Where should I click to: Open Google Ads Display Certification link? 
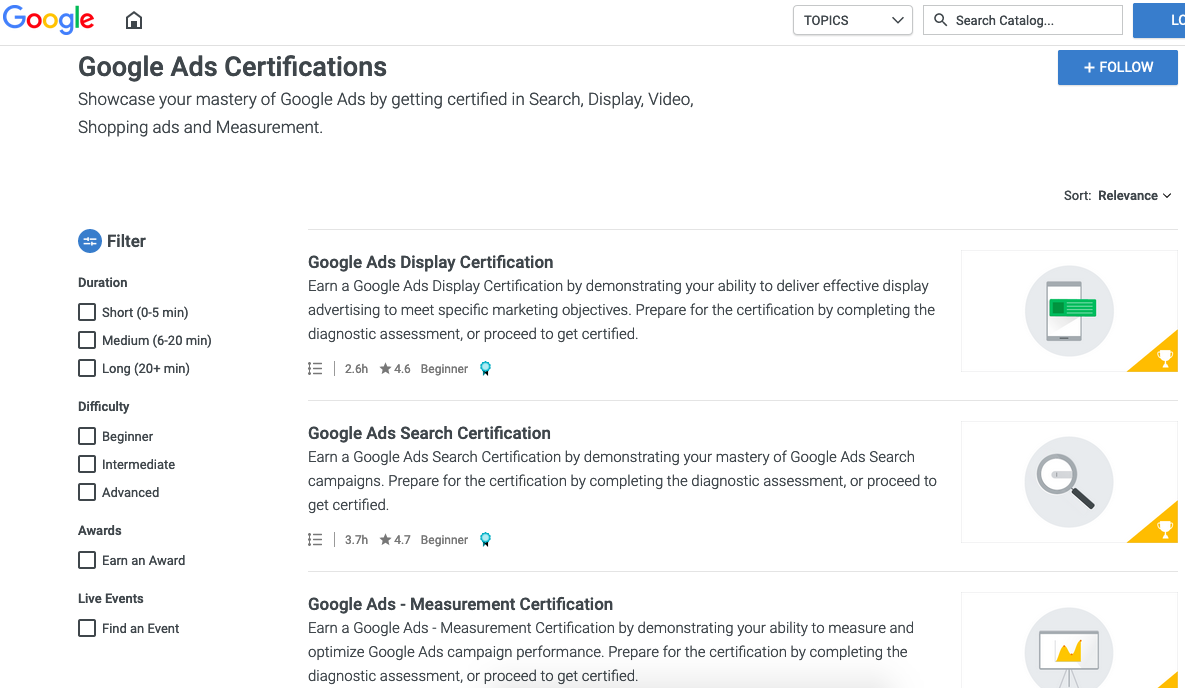point(430,262)
